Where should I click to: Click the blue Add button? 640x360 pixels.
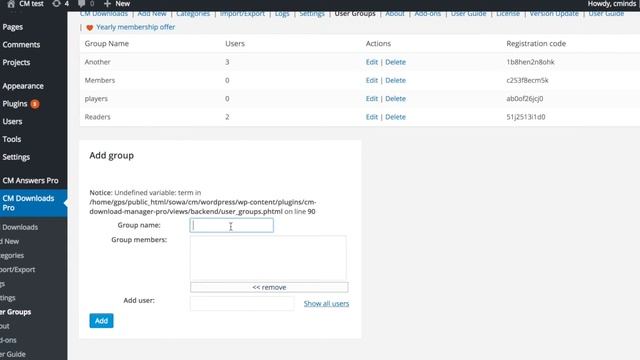101,321
